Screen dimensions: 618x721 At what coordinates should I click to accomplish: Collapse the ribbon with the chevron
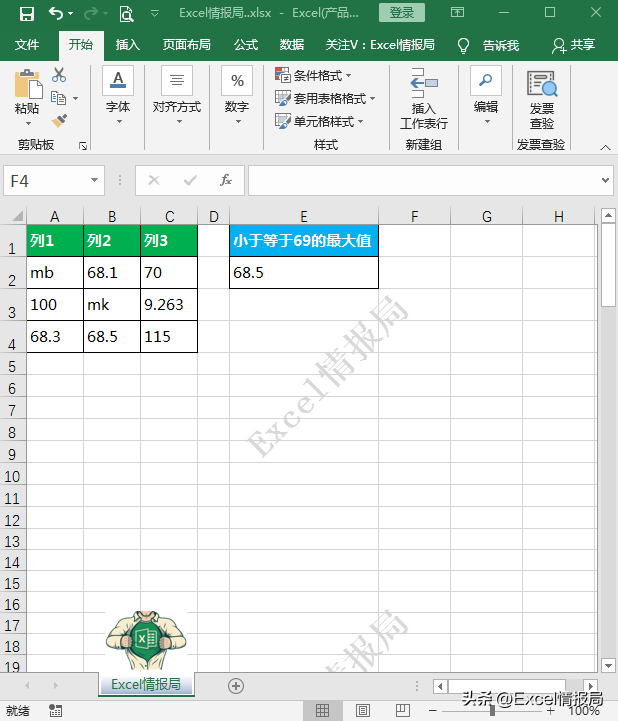[606, 148]
